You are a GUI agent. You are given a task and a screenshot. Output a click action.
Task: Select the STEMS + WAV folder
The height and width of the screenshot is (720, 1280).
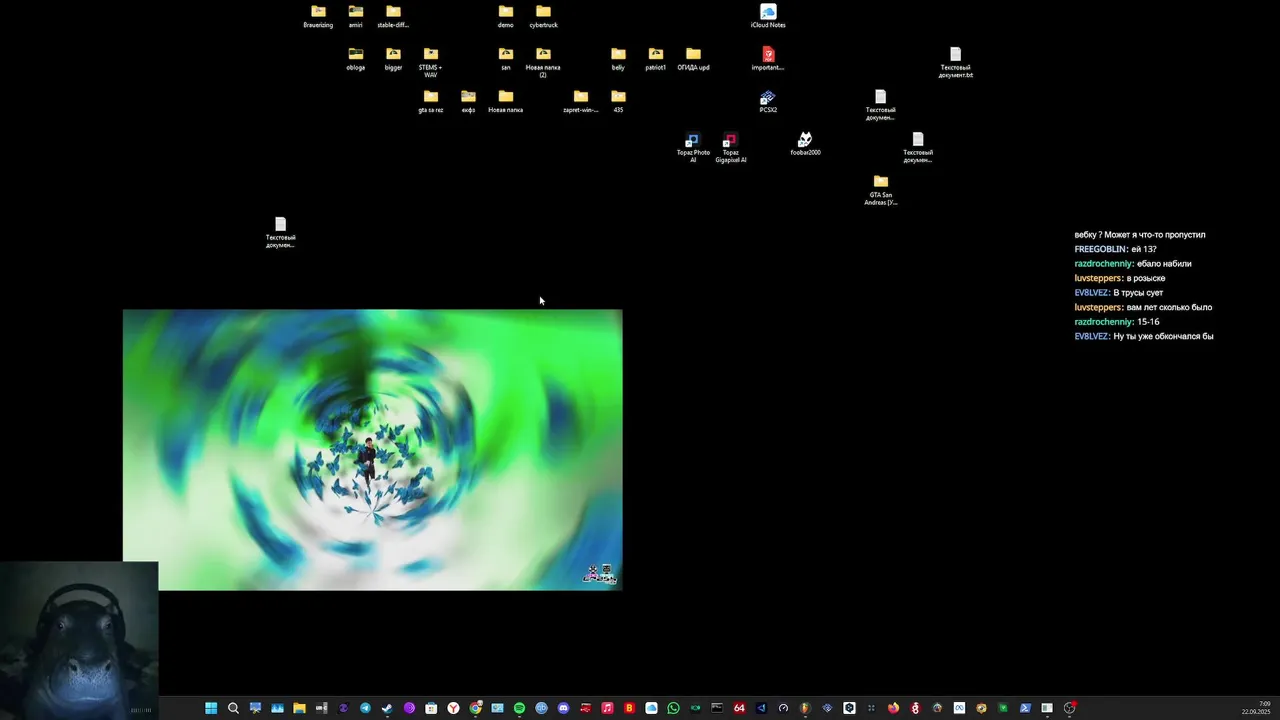(x=430, y=62)
